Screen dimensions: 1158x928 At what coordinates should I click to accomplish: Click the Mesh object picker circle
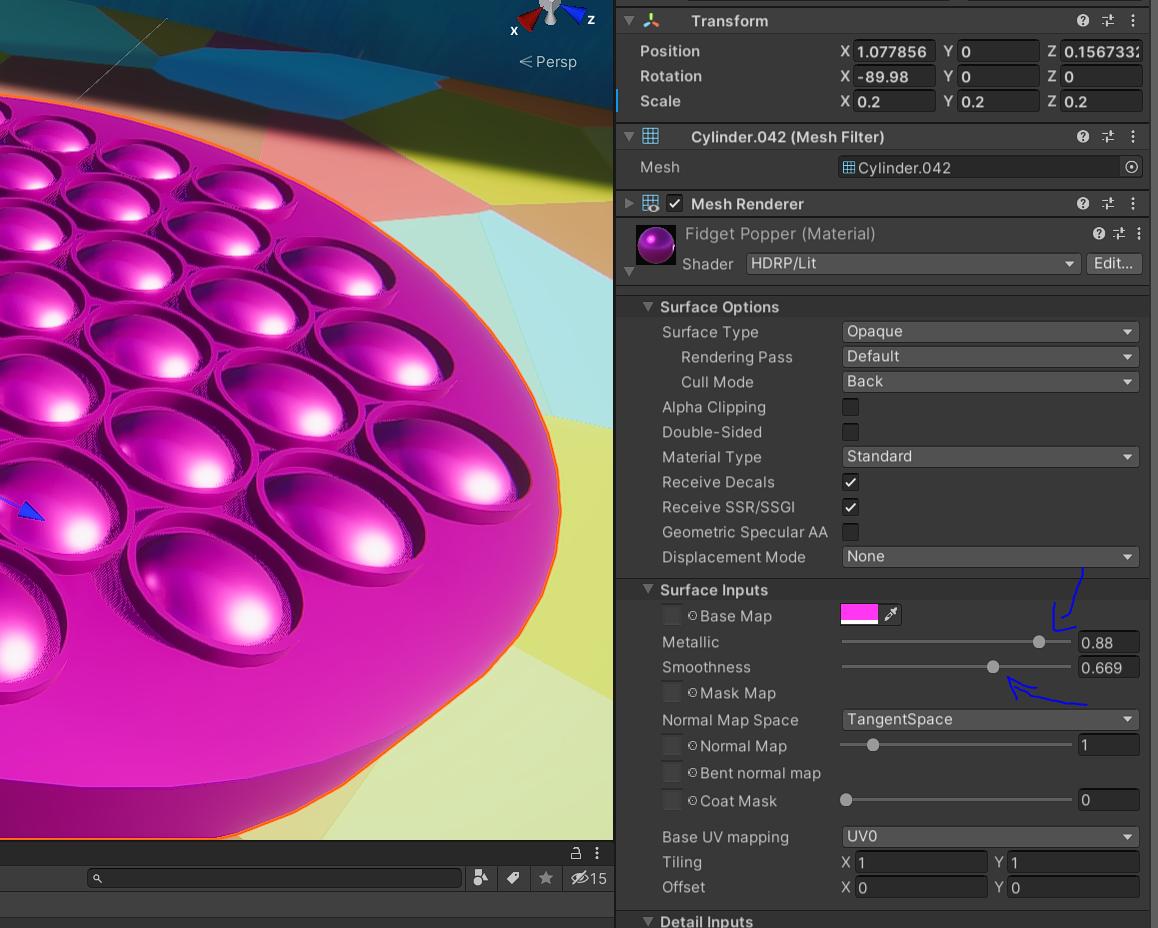point(1131,168)
